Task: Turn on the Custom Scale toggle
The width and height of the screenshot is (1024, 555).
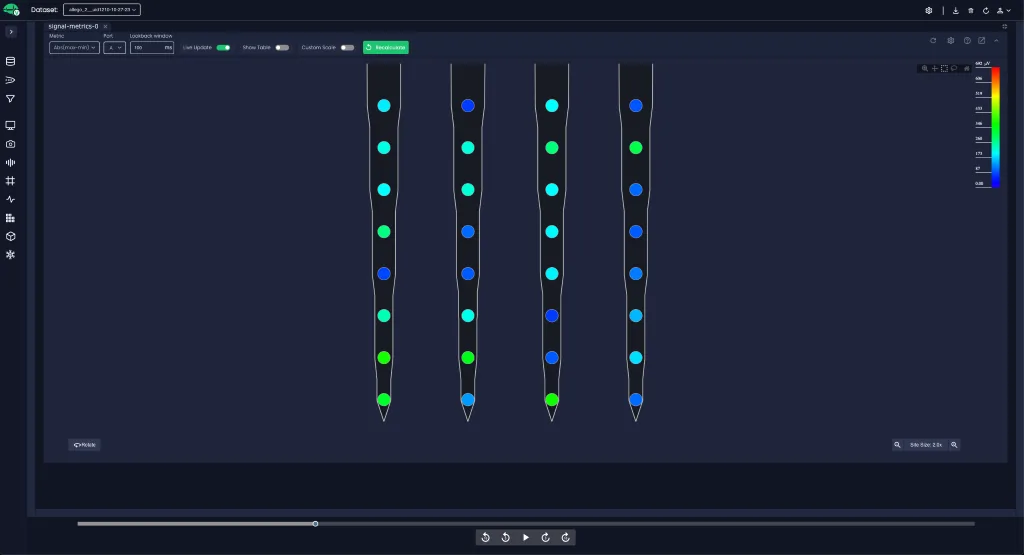Action: (347, 48)
